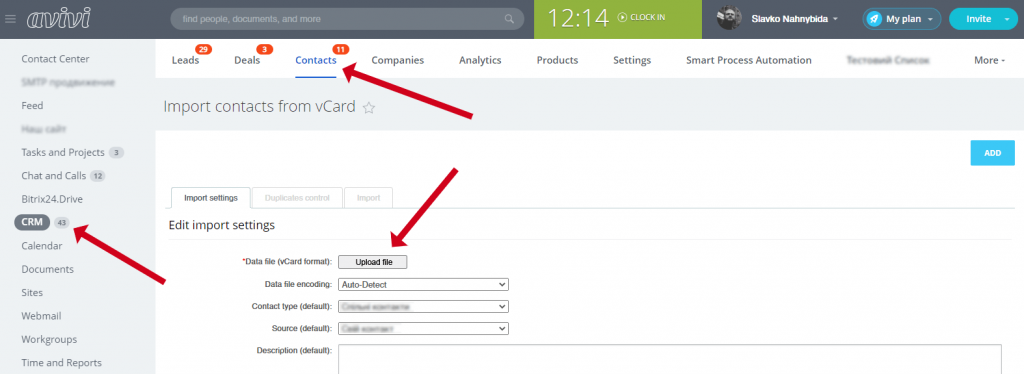
Task: Open CRM in sidebar
Action: 32,223
